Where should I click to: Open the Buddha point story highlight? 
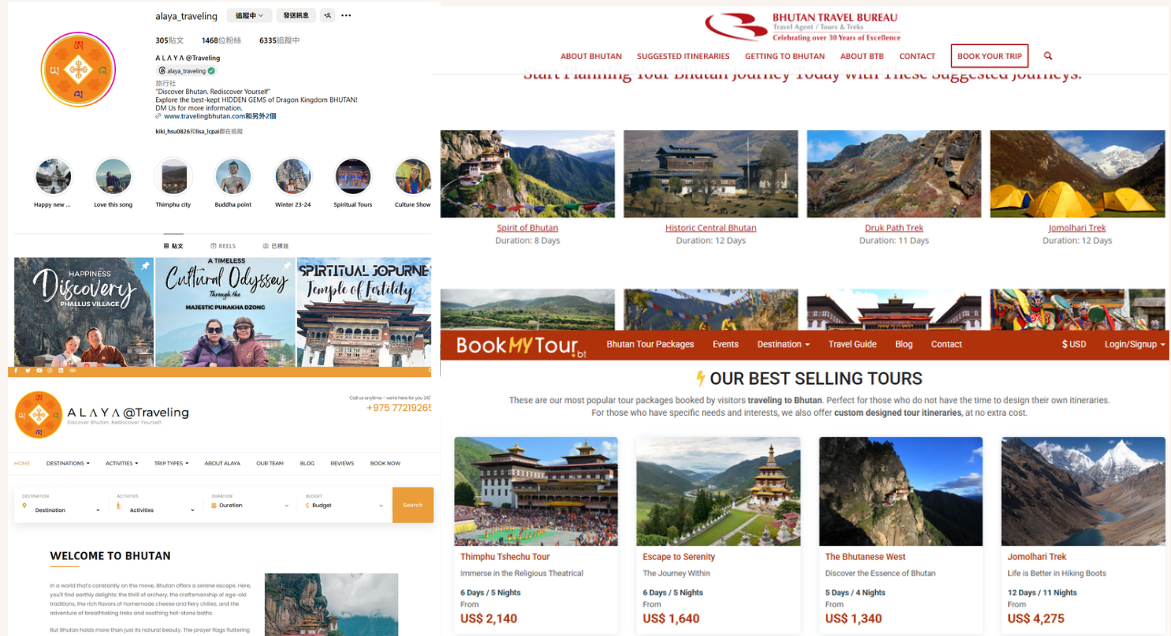tap(233, 178)
